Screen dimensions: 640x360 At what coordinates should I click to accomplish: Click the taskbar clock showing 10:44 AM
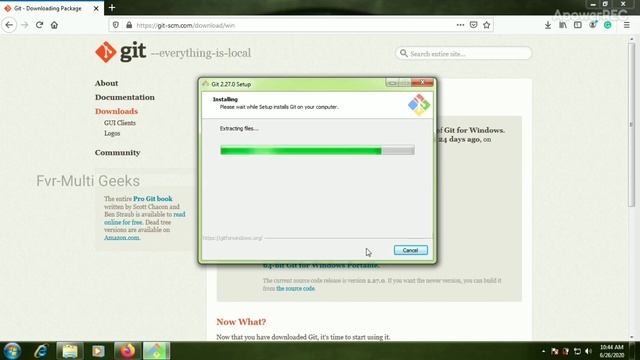pyautogui.click(x=612, y=351)
